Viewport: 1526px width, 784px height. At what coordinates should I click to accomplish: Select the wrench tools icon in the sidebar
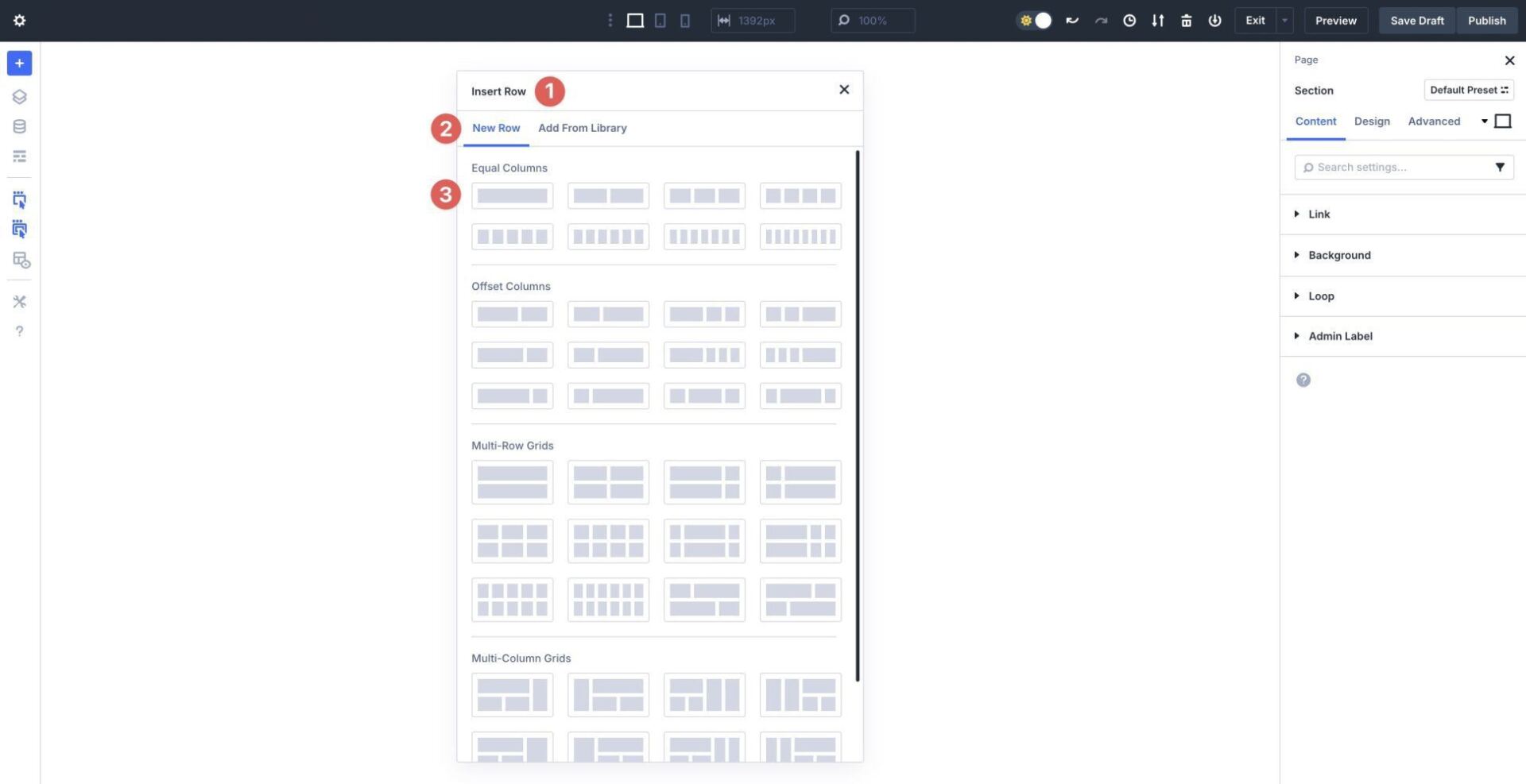tap(19, 301)
